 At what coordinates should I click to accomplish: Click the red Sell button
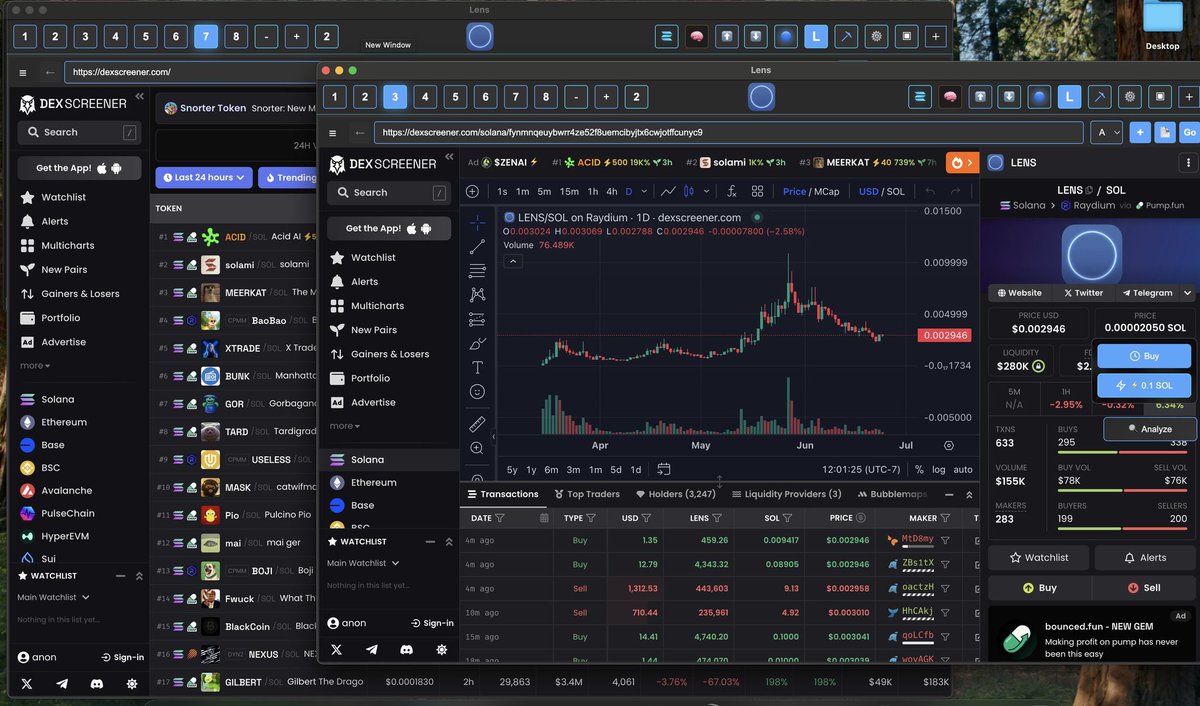(x=1144, y=588)
